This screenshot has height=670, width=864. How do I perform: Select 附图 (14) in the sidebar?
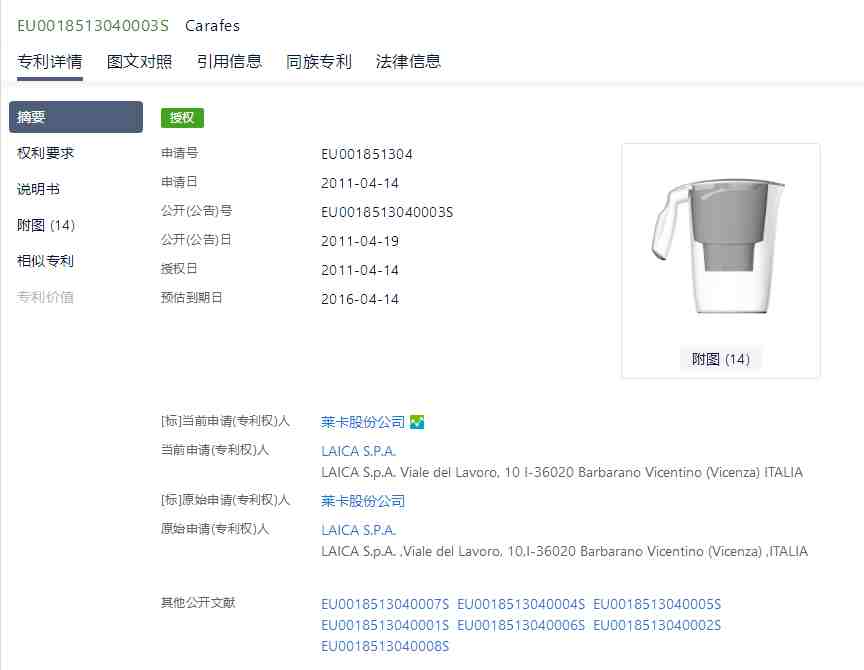tap(46, 225)
